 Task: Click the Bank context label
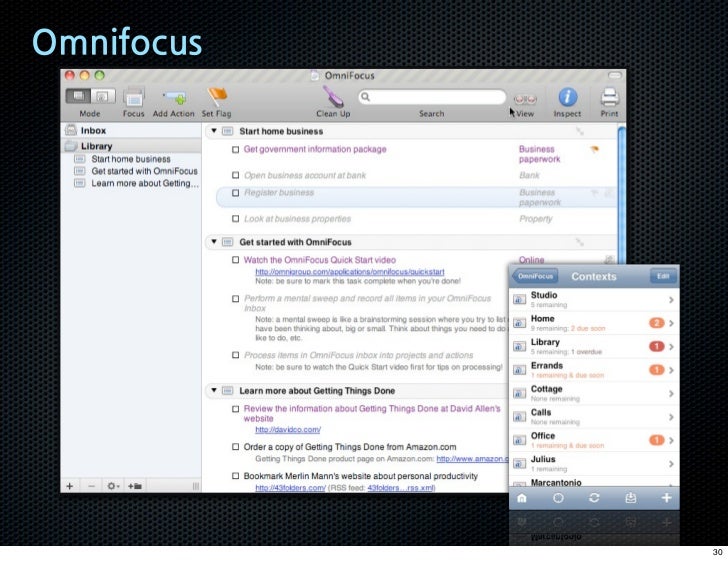coord(529,175)
